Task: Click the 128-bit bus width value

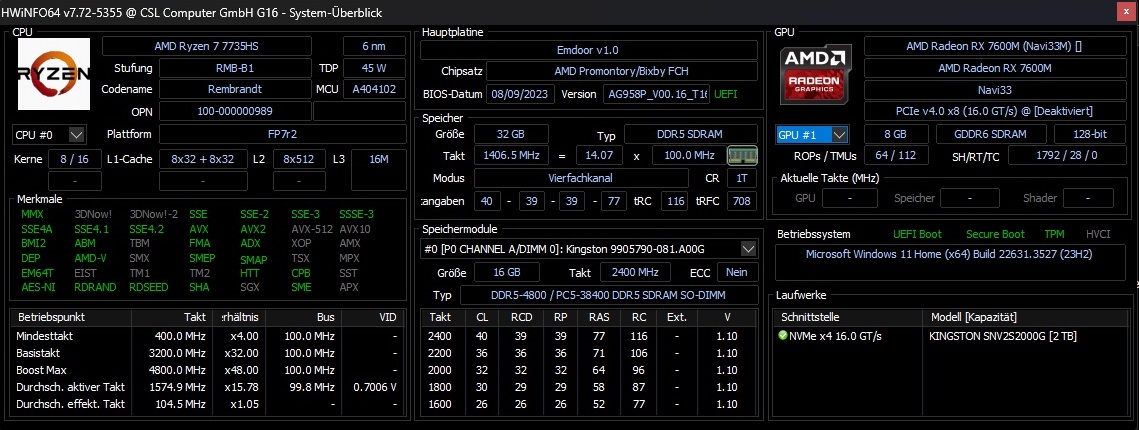Action: (x=1089, y=134)
